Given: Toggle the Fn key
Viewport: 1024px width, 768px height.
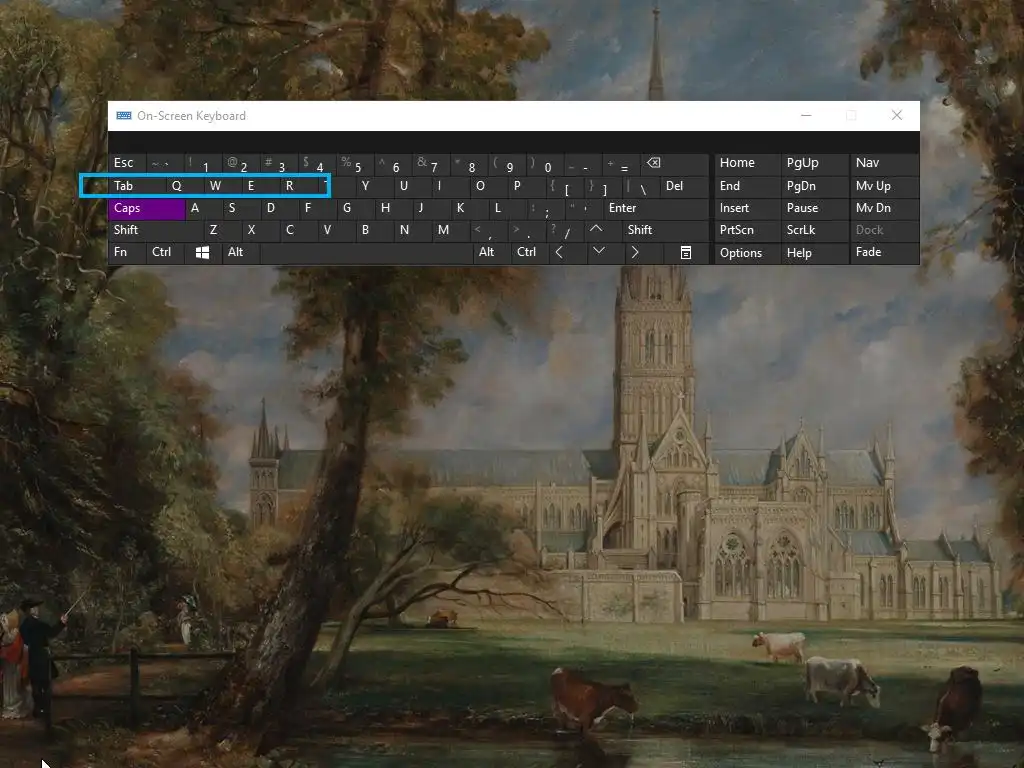Looking at the screenshot, I should tap(127, 252).
